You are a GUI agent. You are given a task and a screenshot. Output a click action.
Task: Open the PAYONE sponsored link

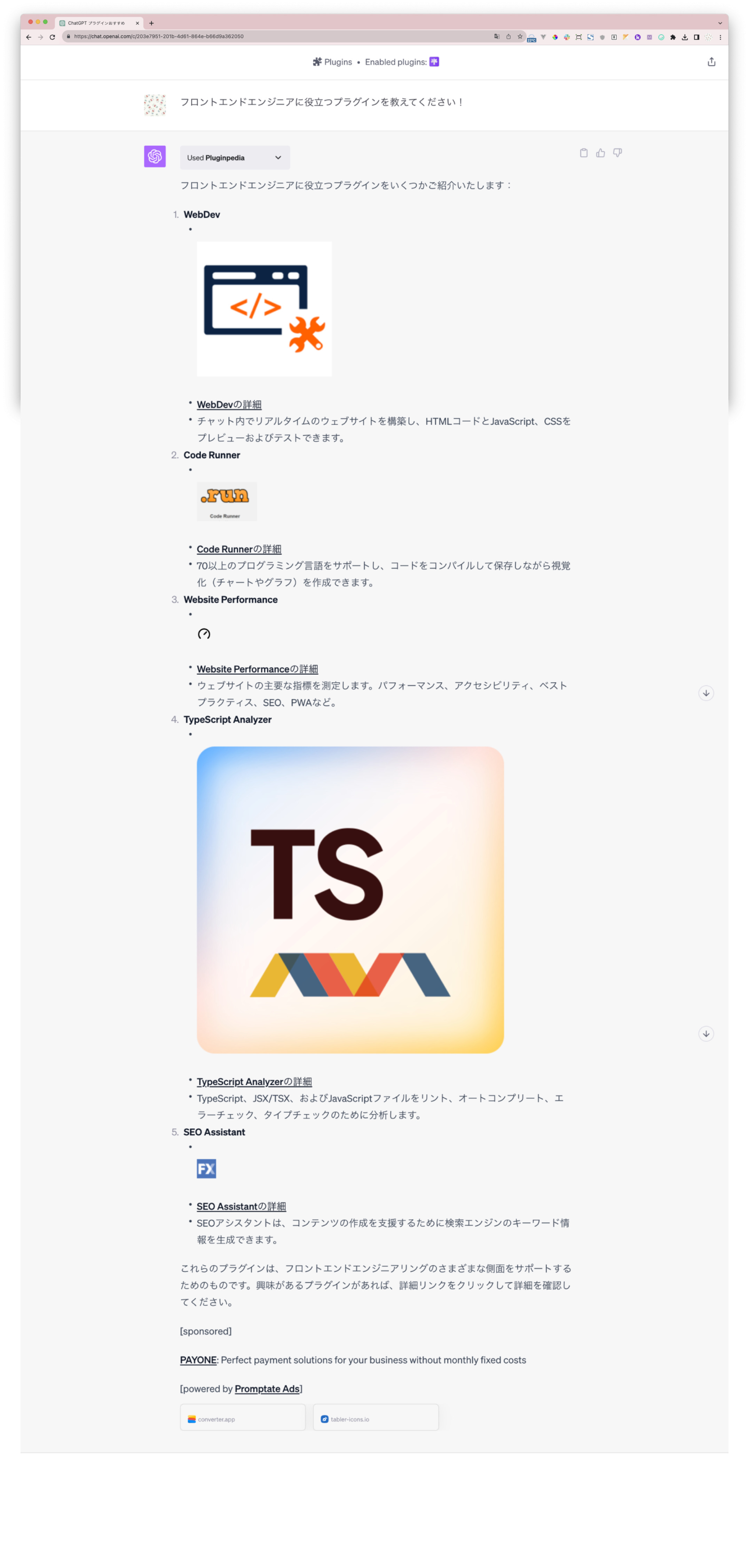pyautogui.click(x=198, y=1360)
